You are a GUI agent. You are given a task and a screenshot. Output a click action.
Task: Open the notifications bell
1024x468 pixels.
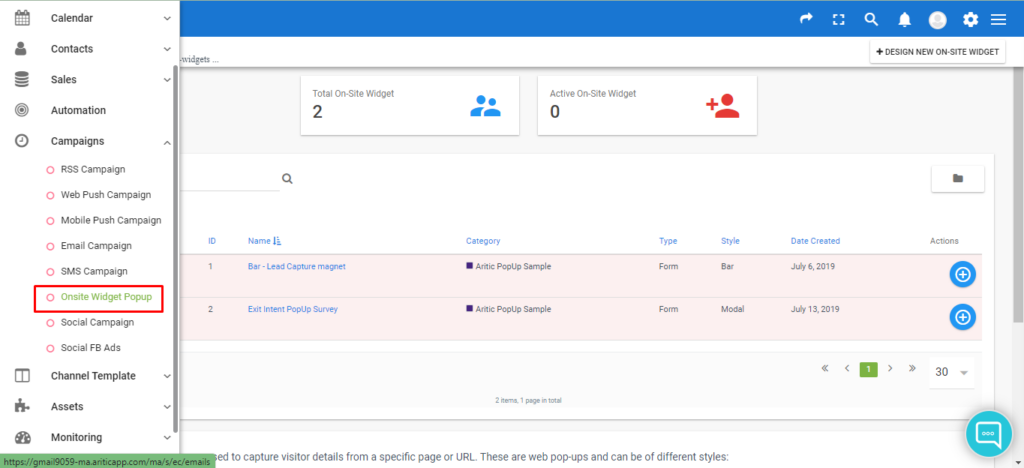coord(904,20)
